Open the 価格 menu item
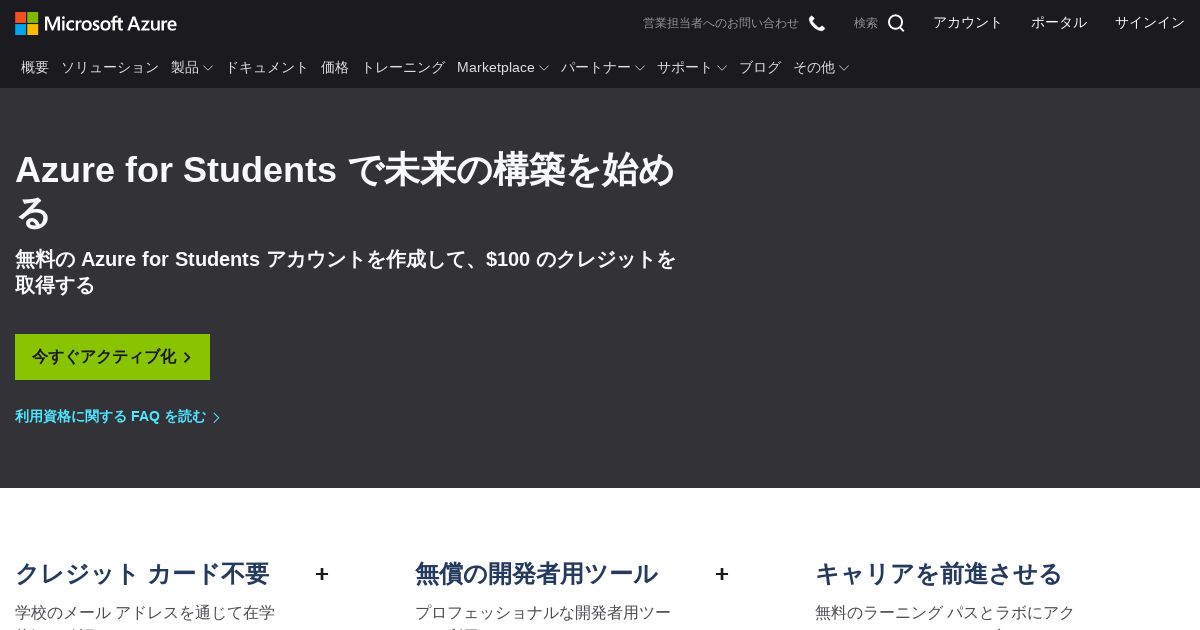 click(x=335, y=67)
